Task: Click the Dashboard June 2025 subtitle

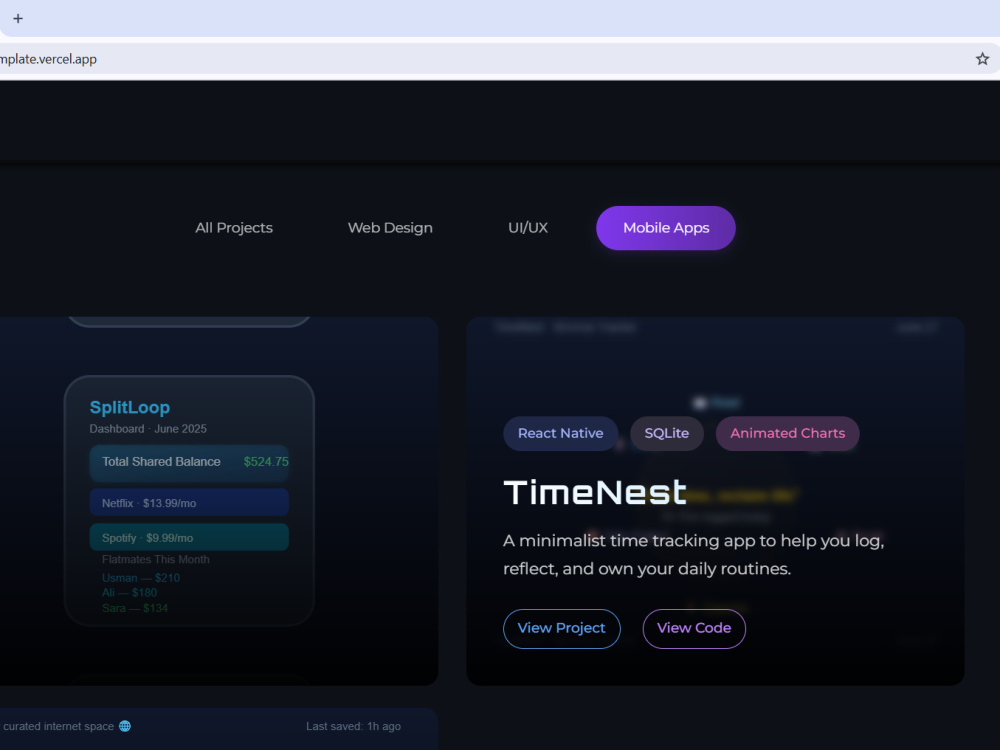Action: pyautogui.click(x=148, y=429)
